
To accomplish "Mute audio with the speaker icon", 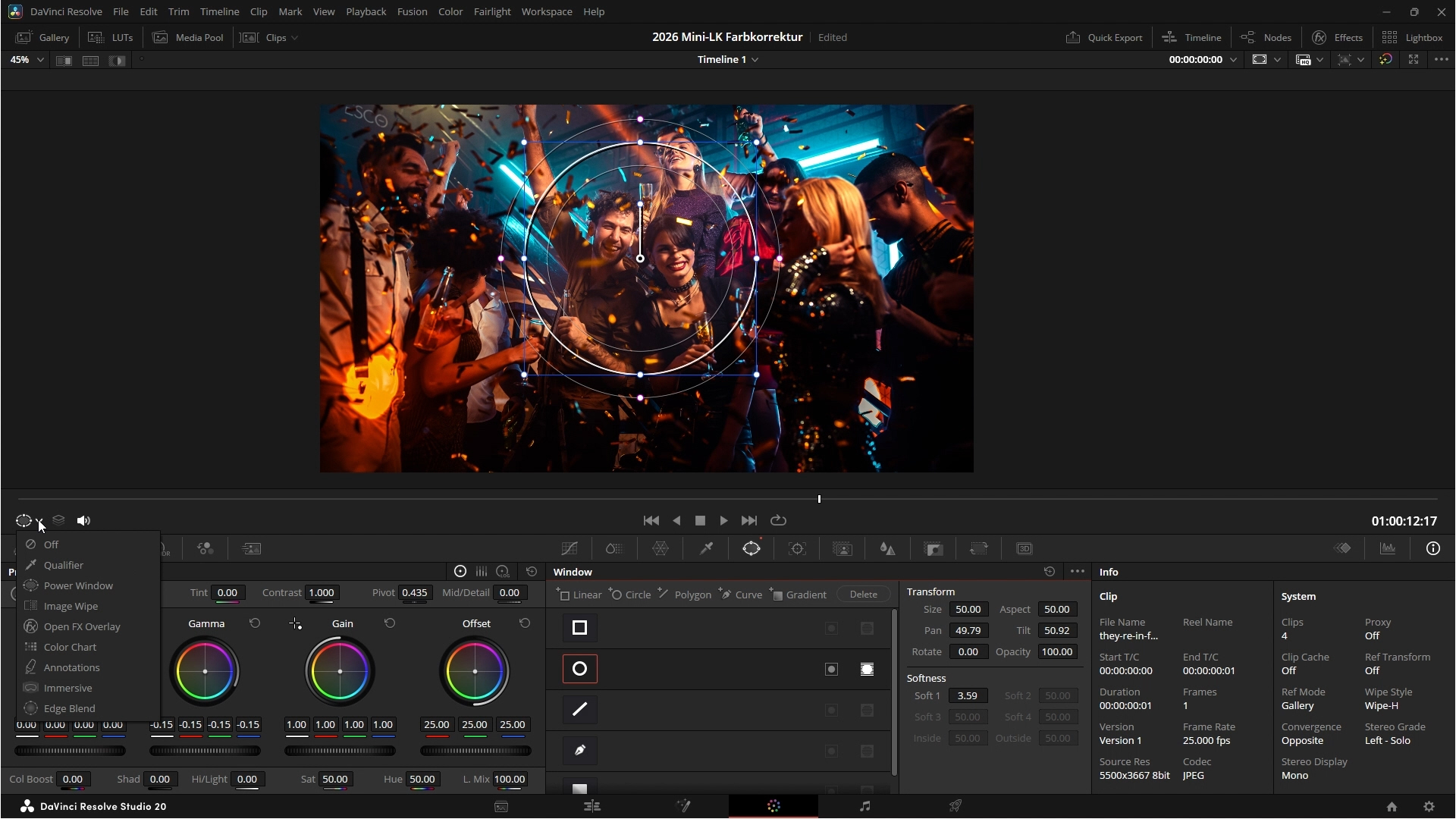I will point(83,520).
